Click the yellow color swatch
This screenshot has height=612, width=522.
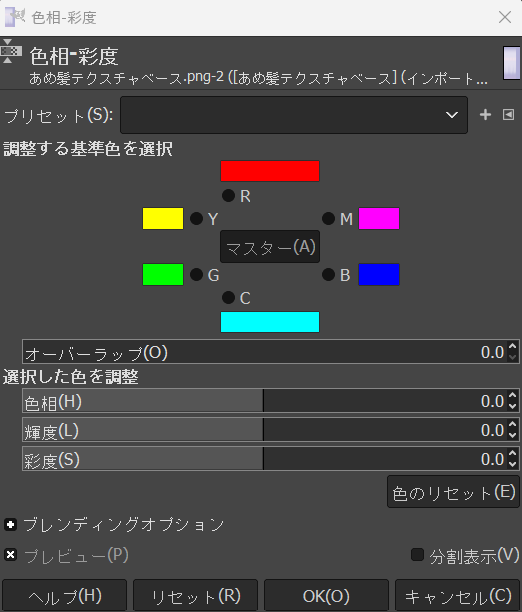(x=163, y=219)
